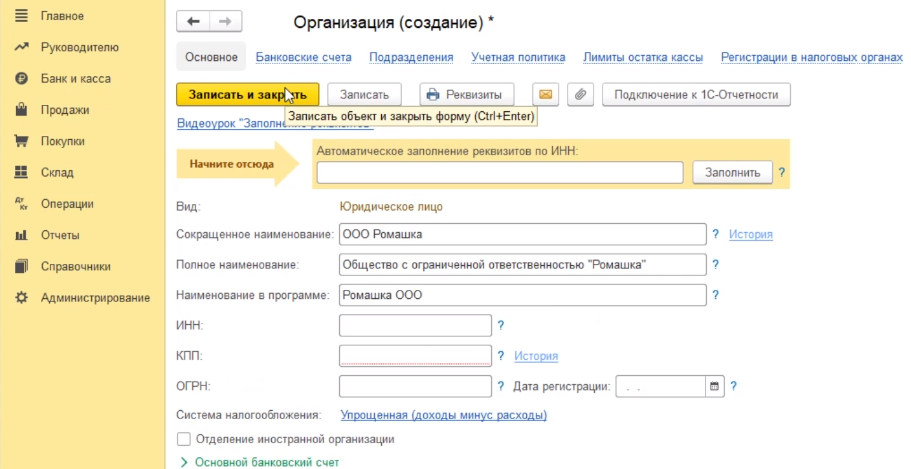The image size is (911, 469).
Task: Click the paperclip attachments icon
Action: click(580, 94)
